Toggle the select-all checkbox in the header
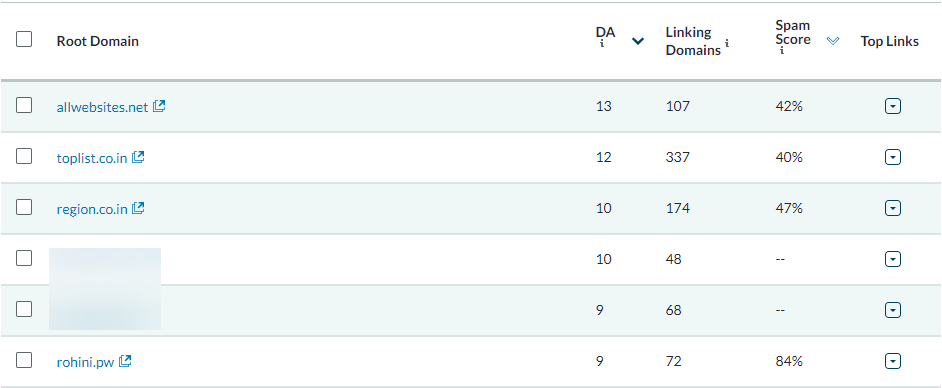Image resolution: width=942 pixels, height=388 pixels. (x=24, y=40)
